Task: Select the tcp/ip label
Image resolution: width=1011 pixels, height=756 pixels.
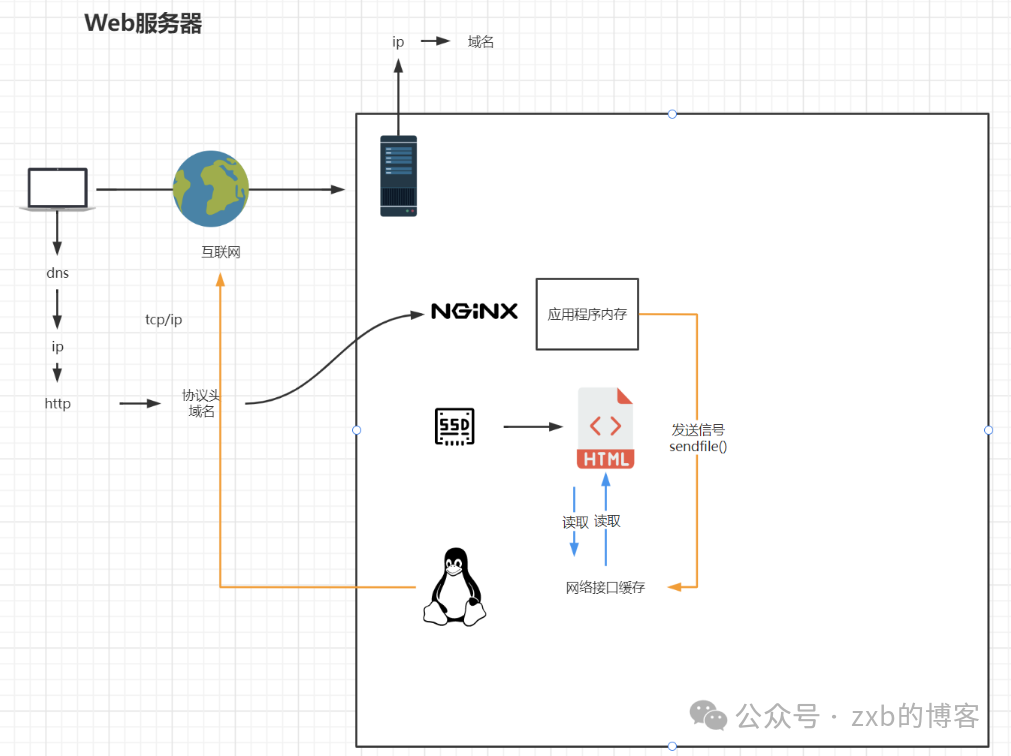Action: (x=164, y=320)
